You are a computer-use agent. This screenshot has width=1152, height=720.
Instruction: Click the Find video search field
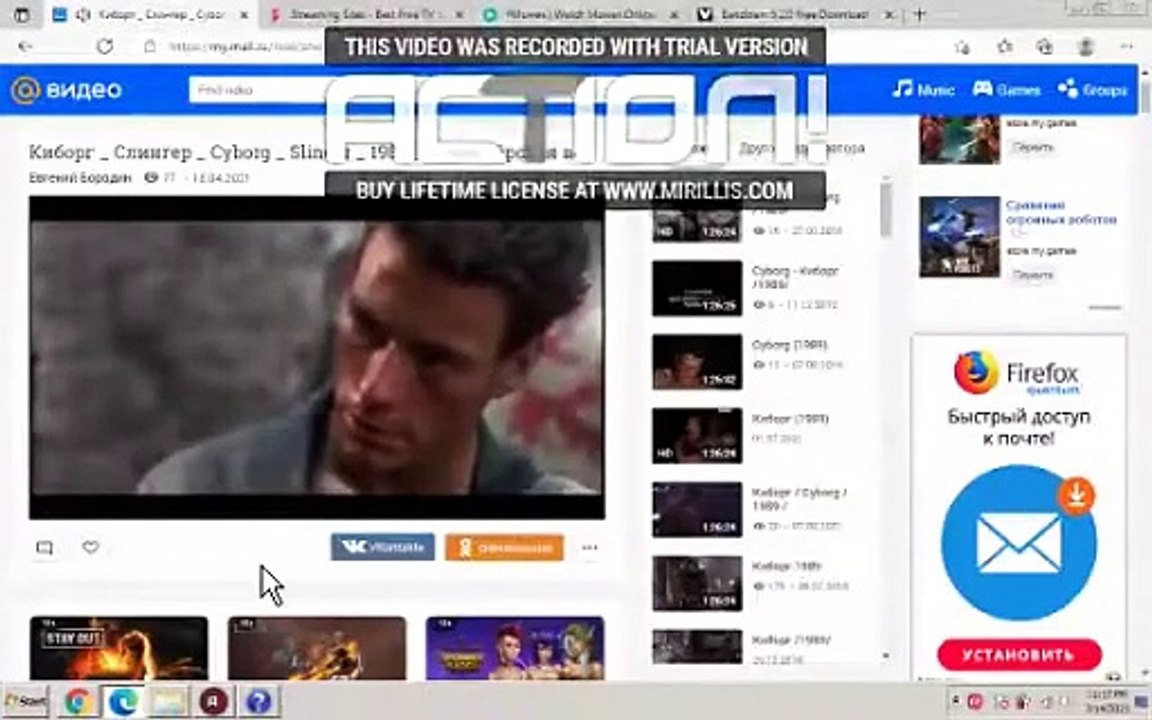(x=257, y=90)
